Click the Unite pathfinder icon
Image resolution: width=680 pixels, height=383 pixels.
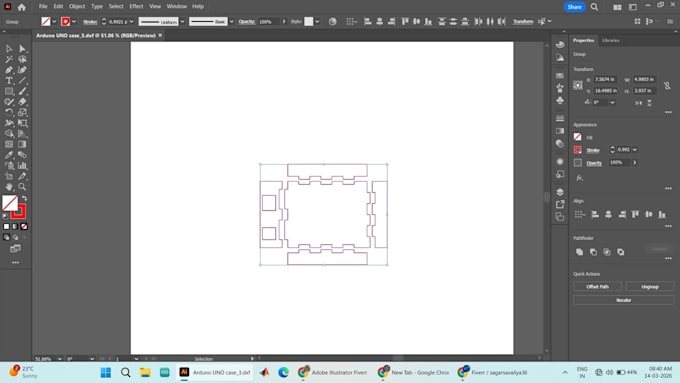pyautogui.click(x=579, y=252)
